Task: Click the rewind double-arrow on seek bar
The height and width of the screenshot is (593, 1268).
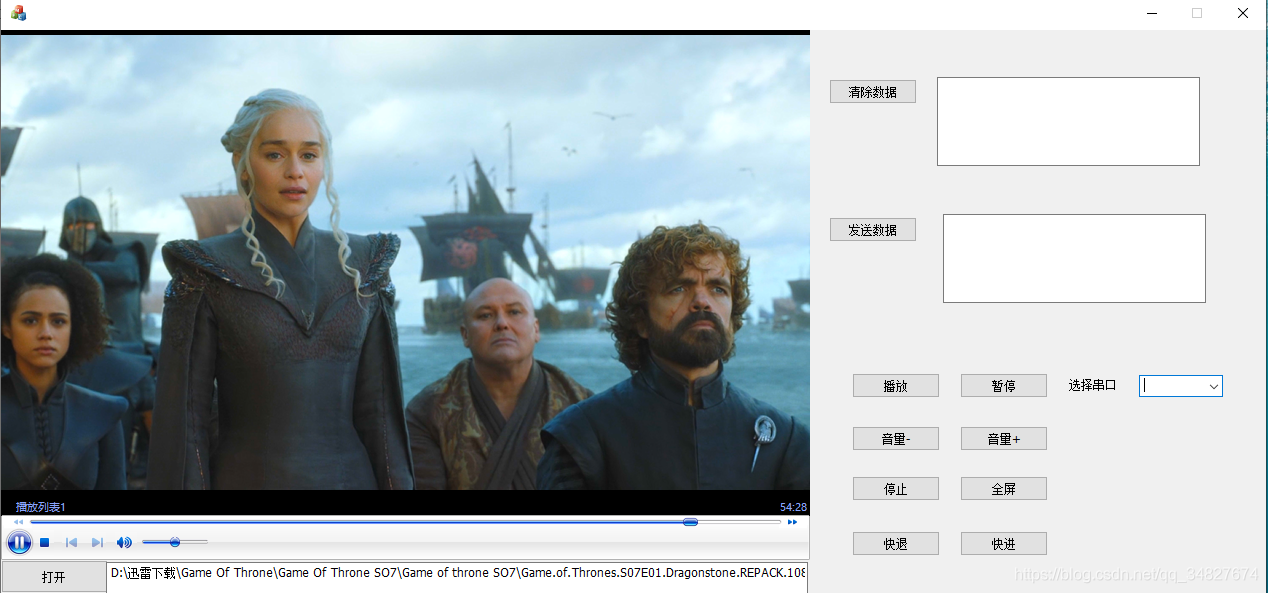Action: (18, 522)
